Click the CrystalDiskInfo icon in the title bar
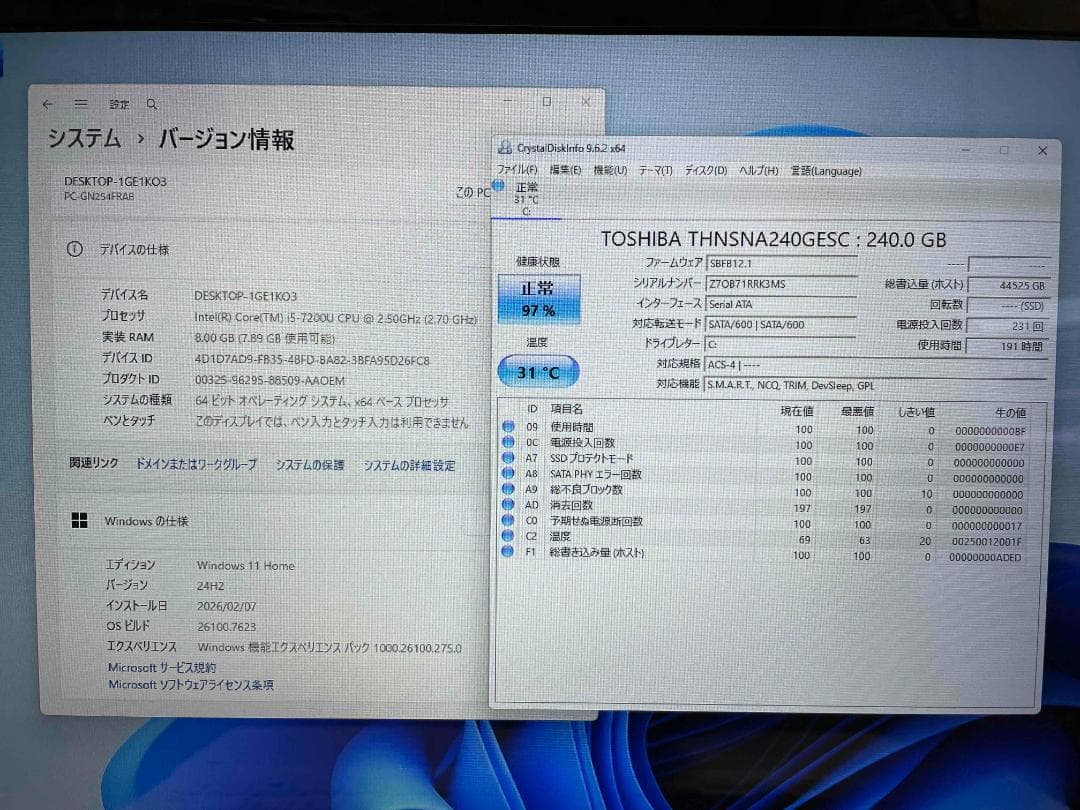The image size is (1080, 810). click(x=504, y=148)
